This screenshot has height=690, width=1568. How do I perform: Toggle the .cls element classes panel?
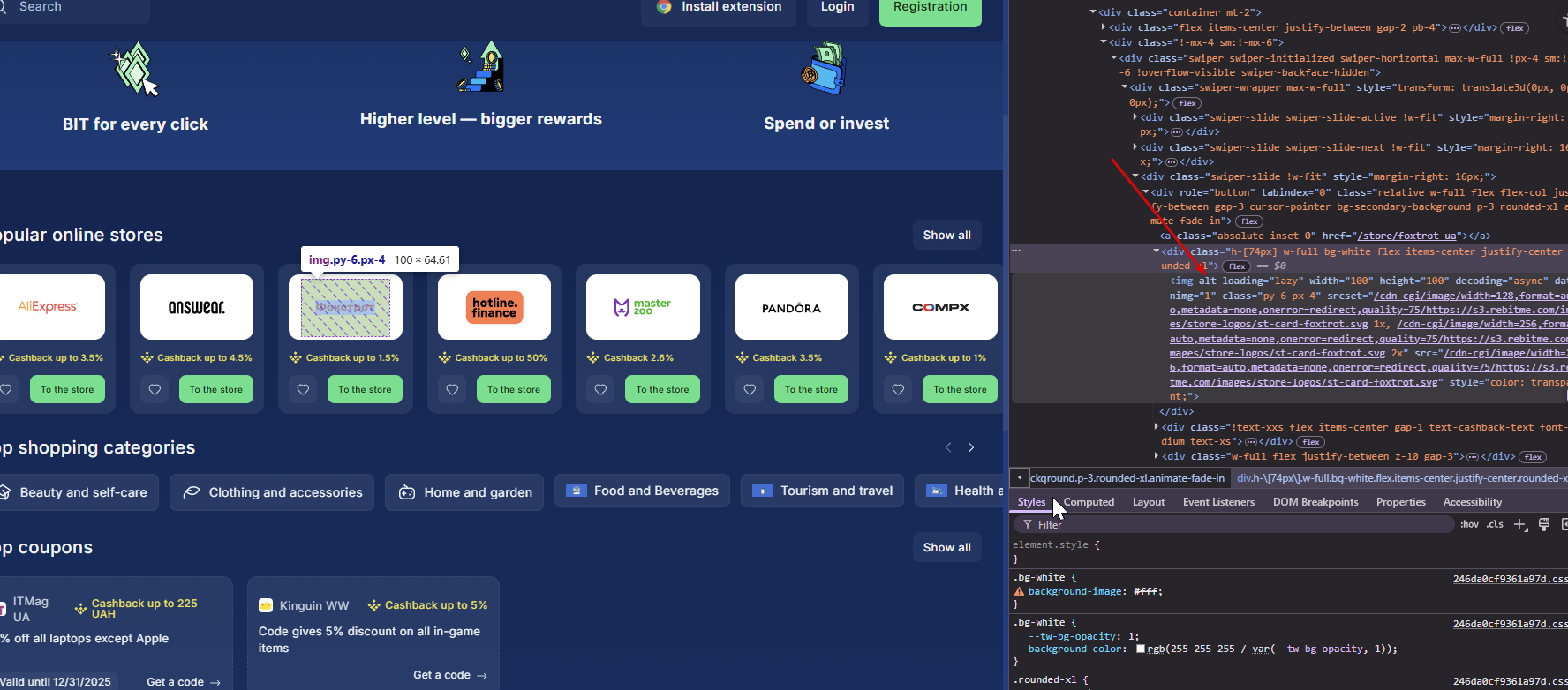[x=1495, y=524]
